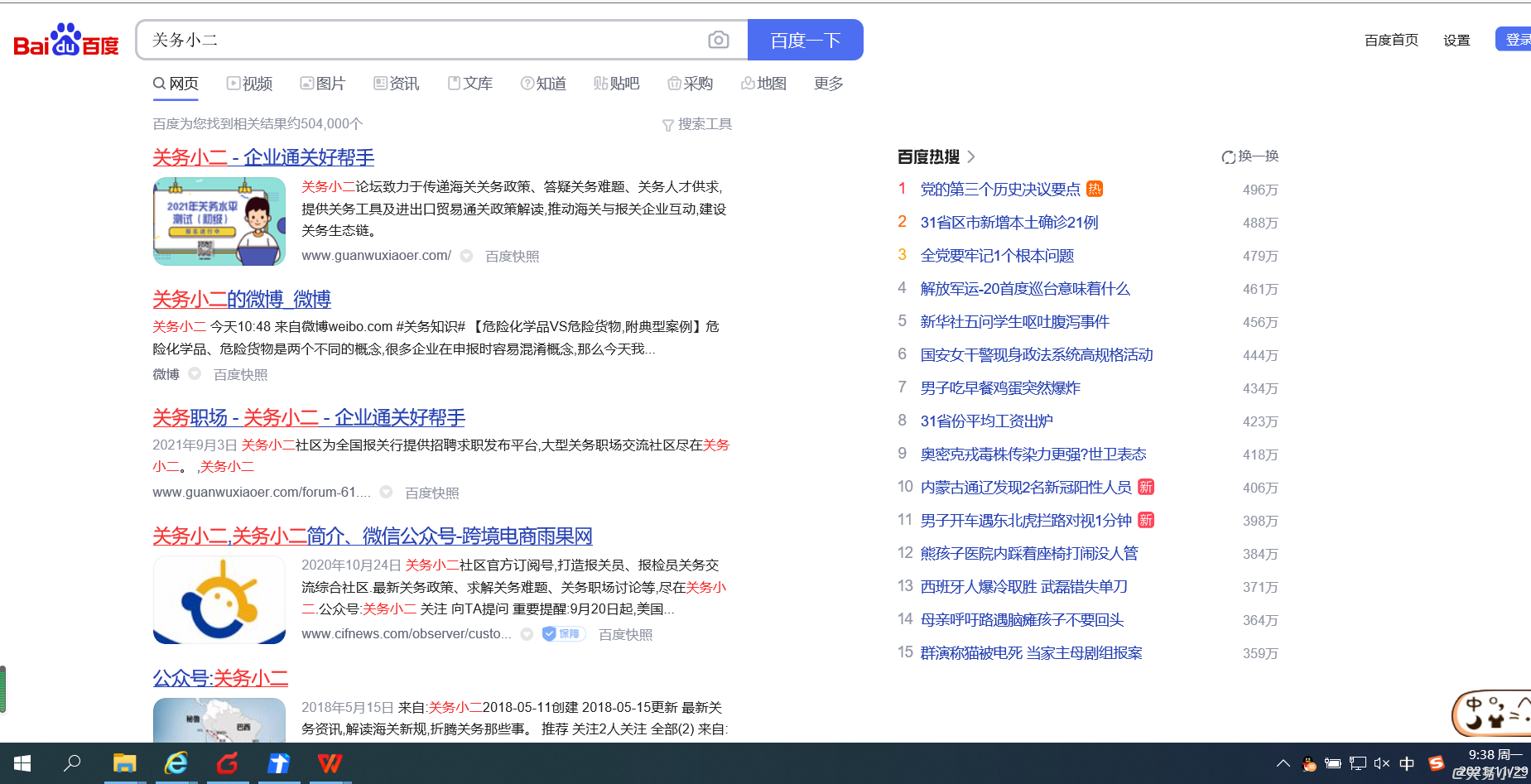Viewport: 1531px width, 784px height.
Task: Switch to the 贴吧 tab
Action: (616, 84)
